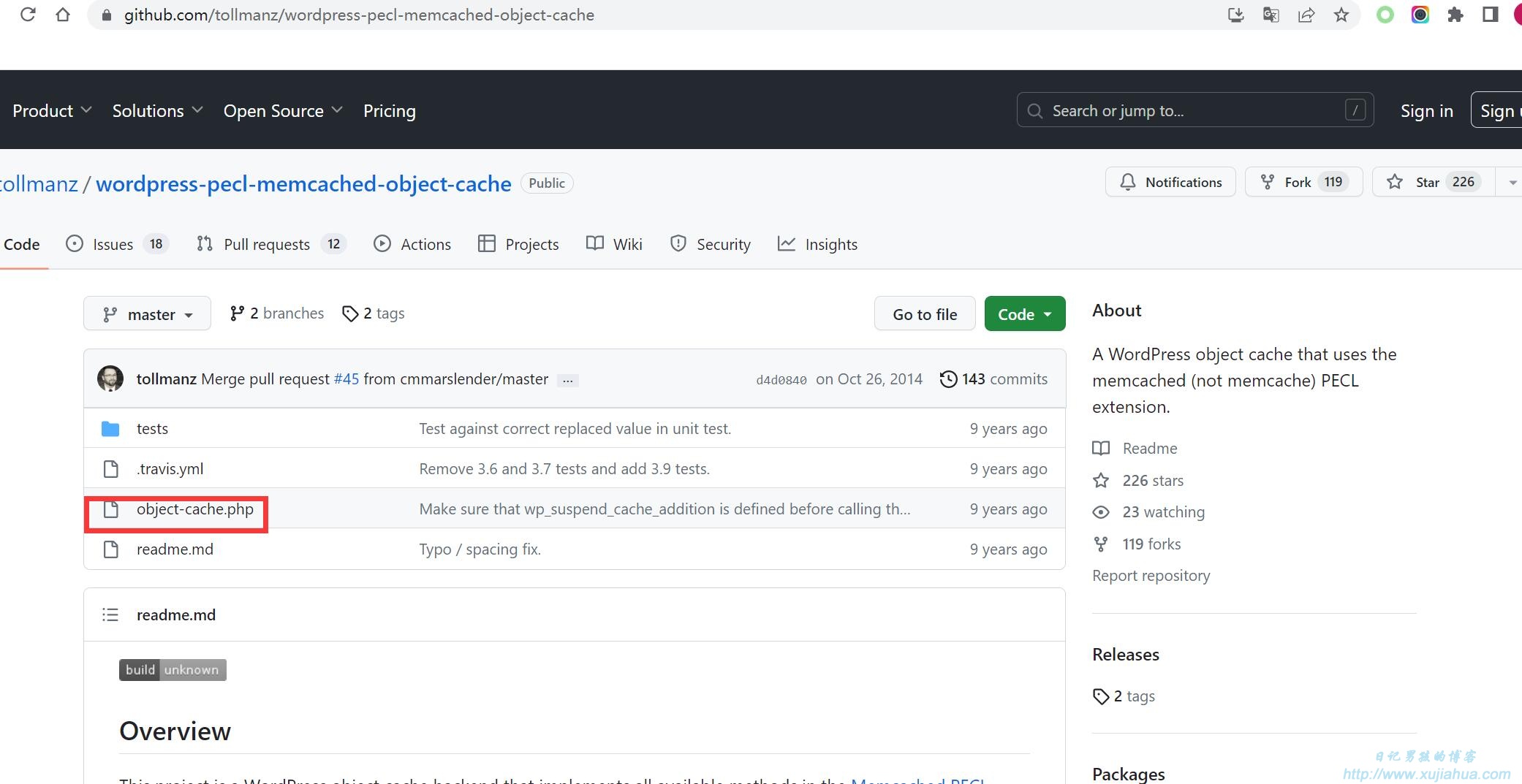
Task: Open the Projects tab
Action: (x=518, y=244)
